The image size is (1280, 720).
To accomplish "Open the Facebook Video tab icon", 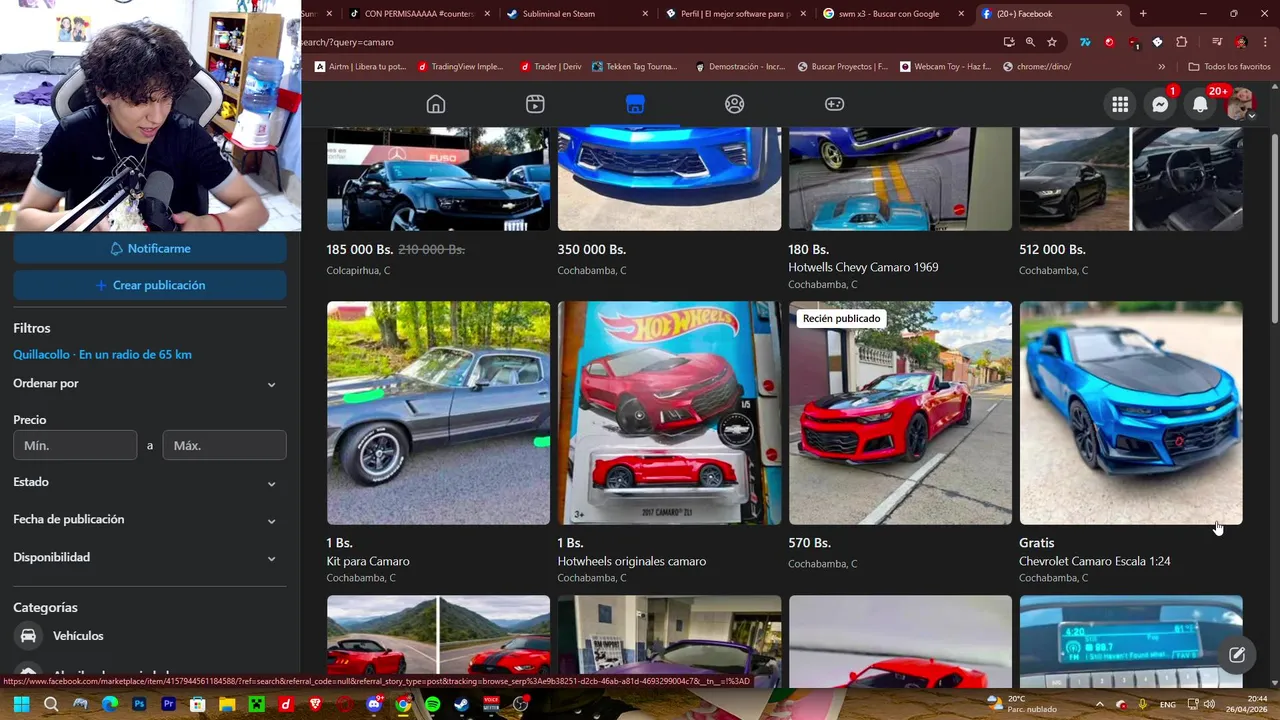I will point(535,104).
